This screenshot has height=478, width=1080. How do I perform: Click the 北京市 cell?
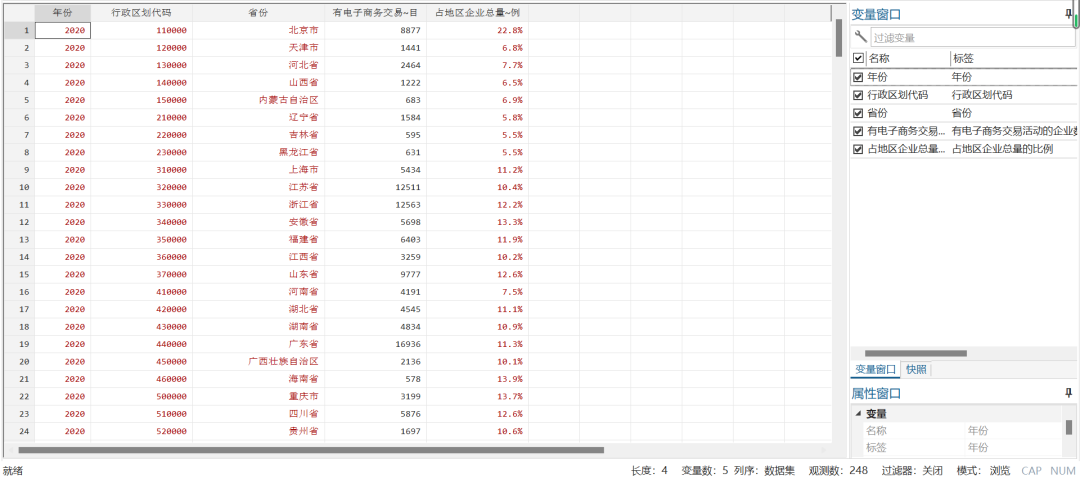258,30
